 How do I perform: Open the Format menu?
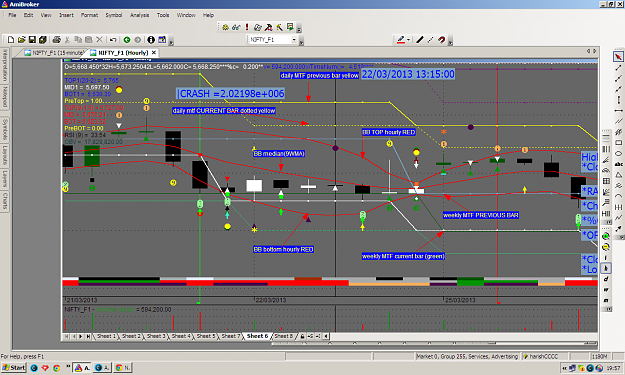tap(89, 15)
